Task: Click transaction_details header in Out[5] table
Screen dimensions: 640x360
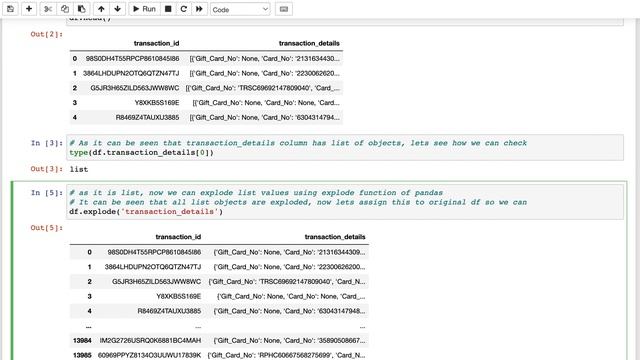Action: (x=335, y=237)
